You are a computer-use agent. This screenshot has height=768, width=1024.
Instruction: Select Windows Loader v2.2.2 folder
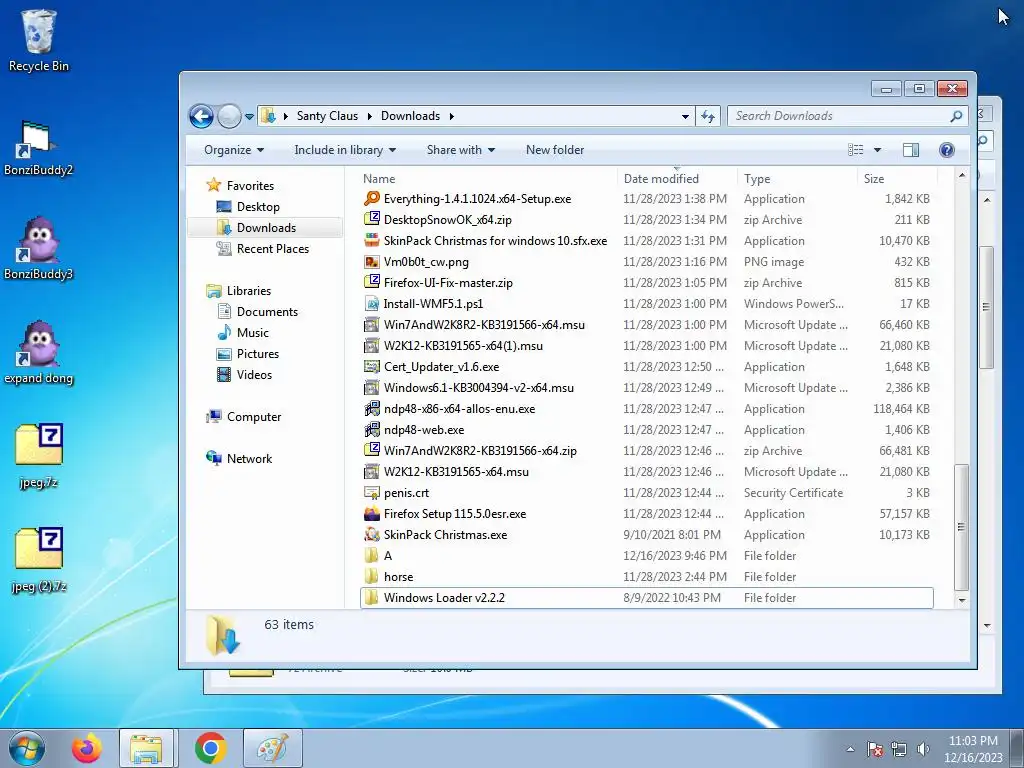point(647,598)
